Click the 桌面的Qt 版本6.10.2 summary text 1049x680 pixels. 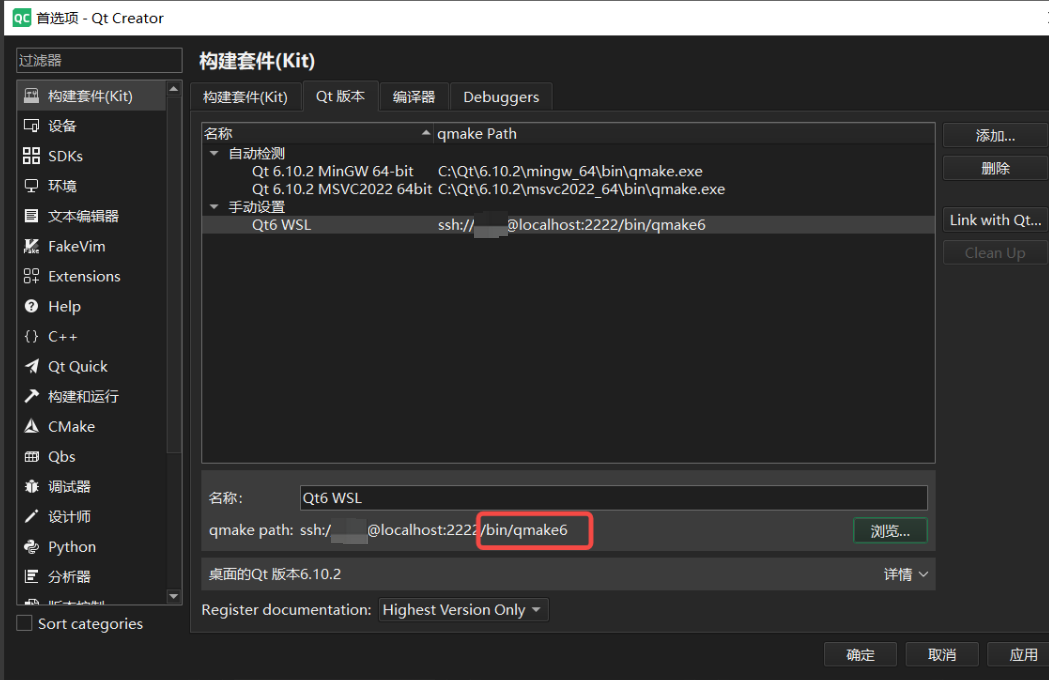click(275, 574)
